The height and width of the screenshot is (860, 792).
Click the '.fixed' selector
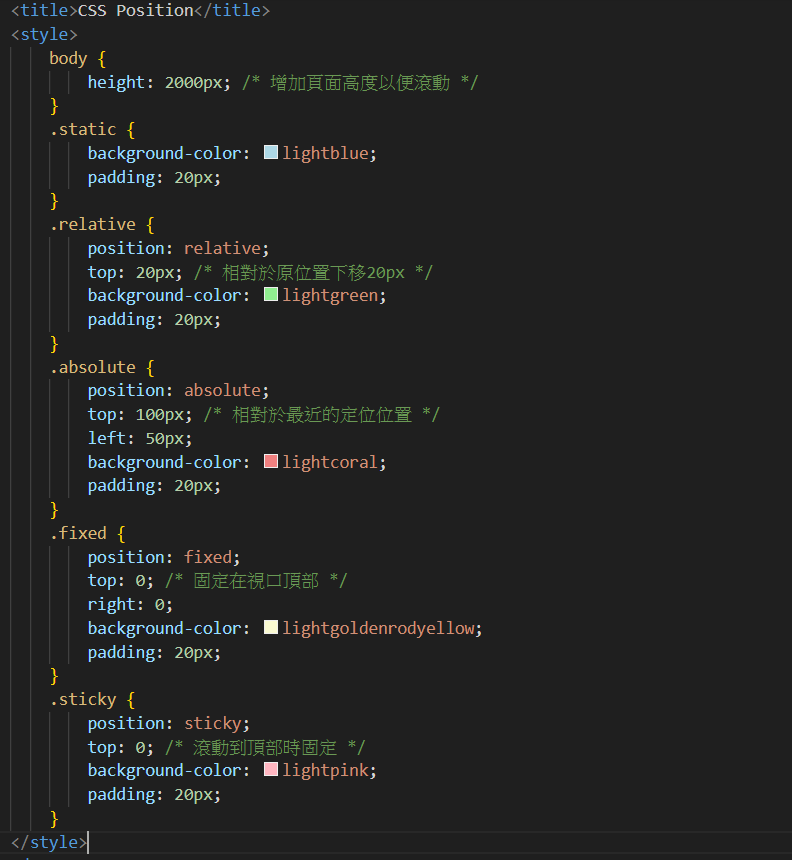pos(78,533)
